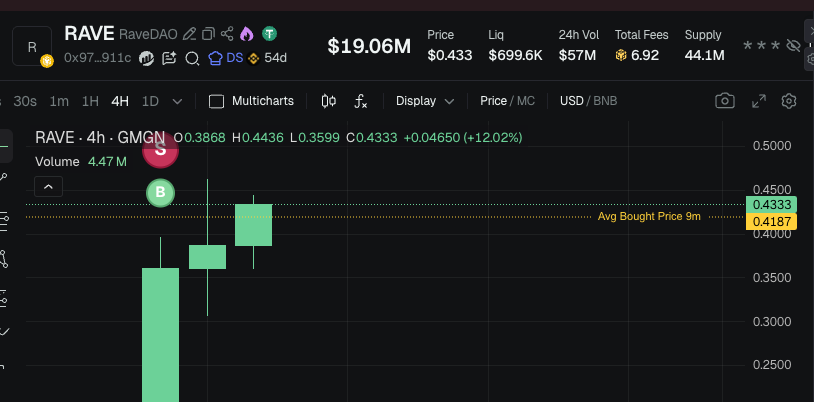Click the Liq $699.6K stat
The image size is (814, 402).
(515, 46)
